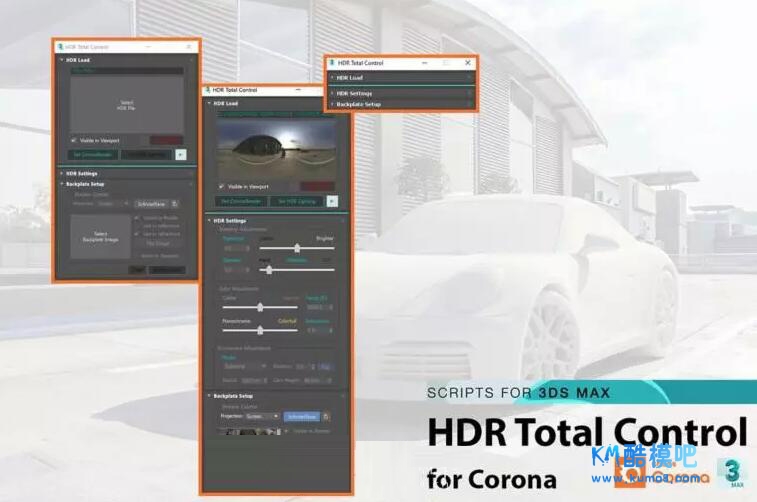Click the red color swatch in the middle window's HDR Load
Image resolution: width=757 pixels, height=502 pixels.
(x=317, y=186)
